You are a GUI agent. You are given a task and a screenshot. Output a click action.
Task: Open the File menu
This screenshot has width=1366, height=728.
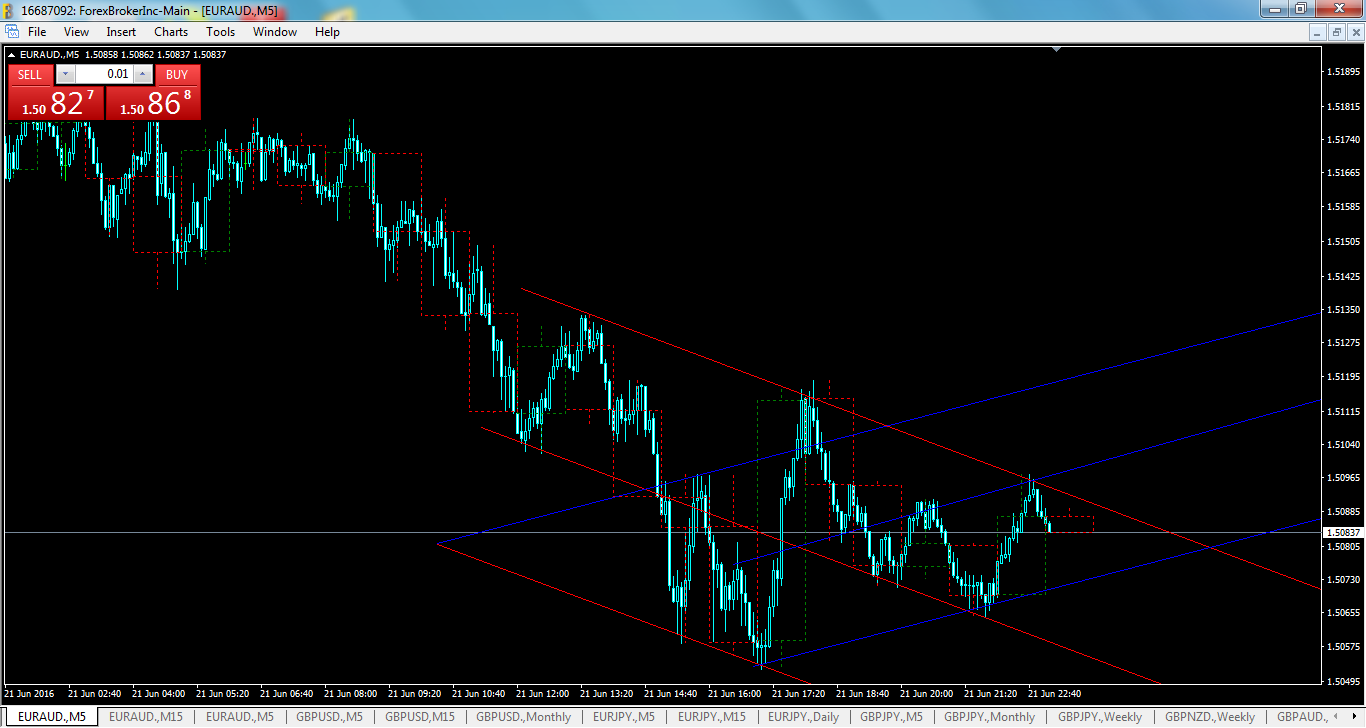pos(36,31)
